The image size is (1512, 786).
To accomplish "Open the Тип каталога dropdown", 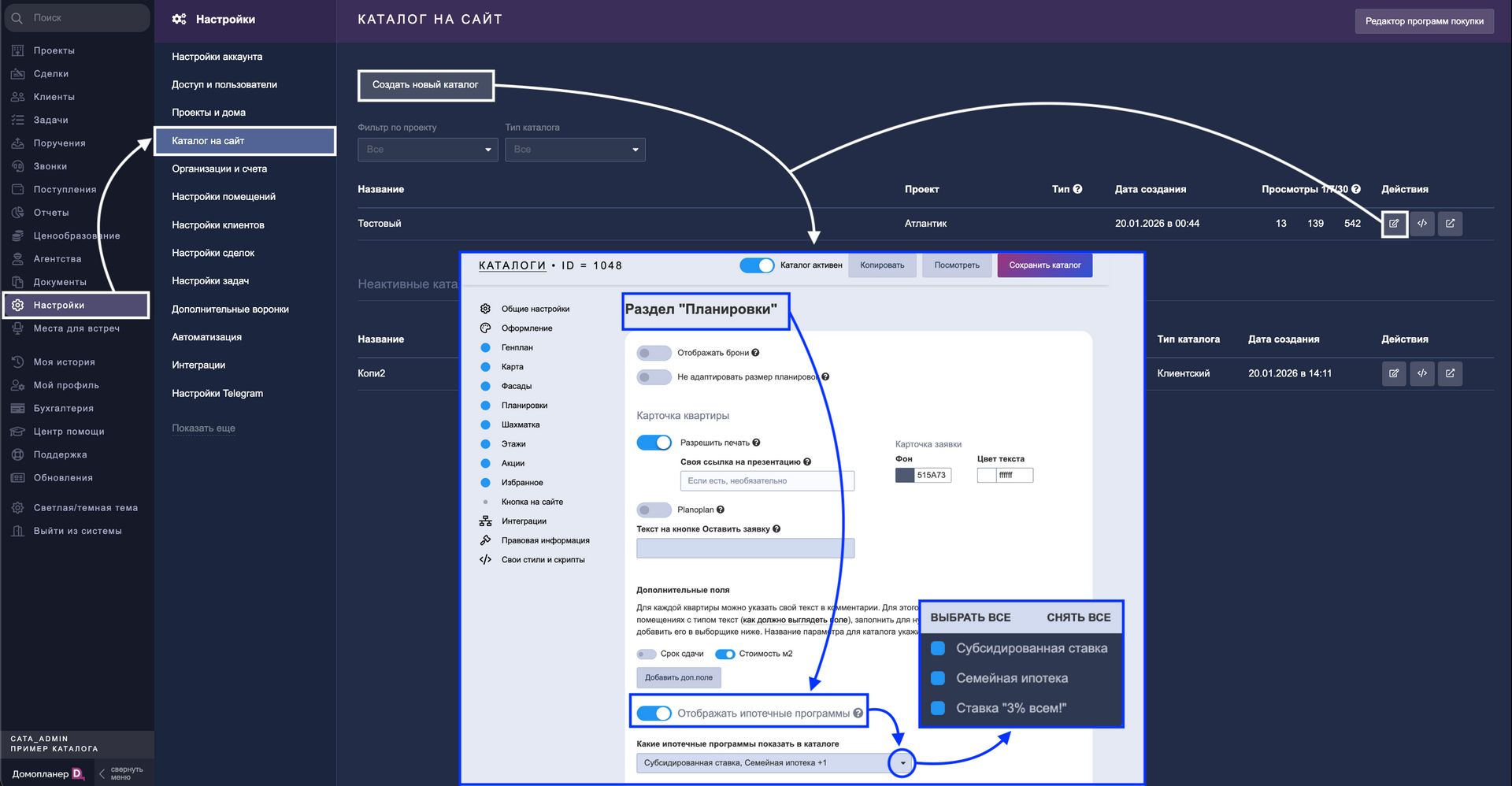I will [x=575, y=150].
